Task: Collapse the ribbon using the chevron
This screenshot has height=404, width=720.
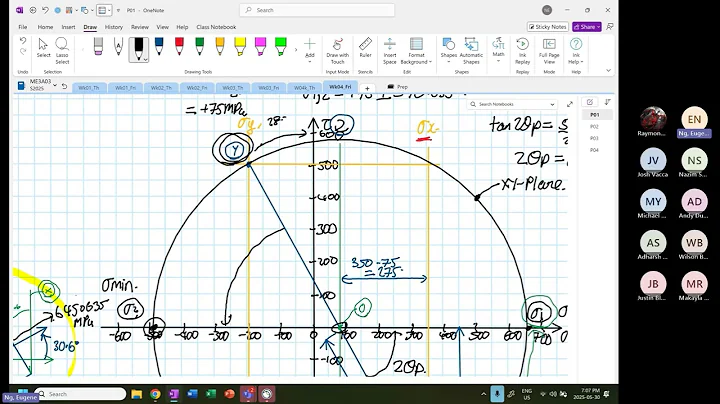Action: (x=608, y=71)
